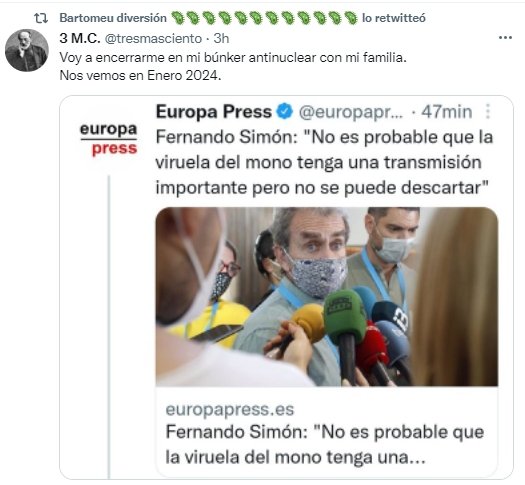Open the Fernando Simón press photo

coord(327,297)
